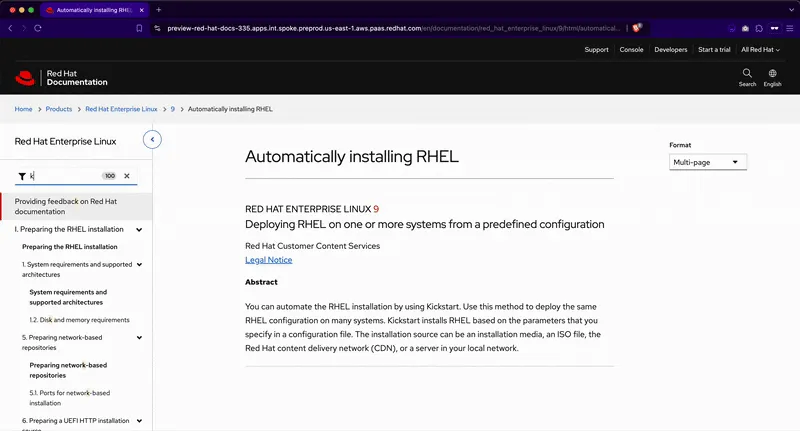This screenshot has height=431, width=800.
Task: Open a new tab with plus icon
Action: pyautogui.click(x=159, y=10)
